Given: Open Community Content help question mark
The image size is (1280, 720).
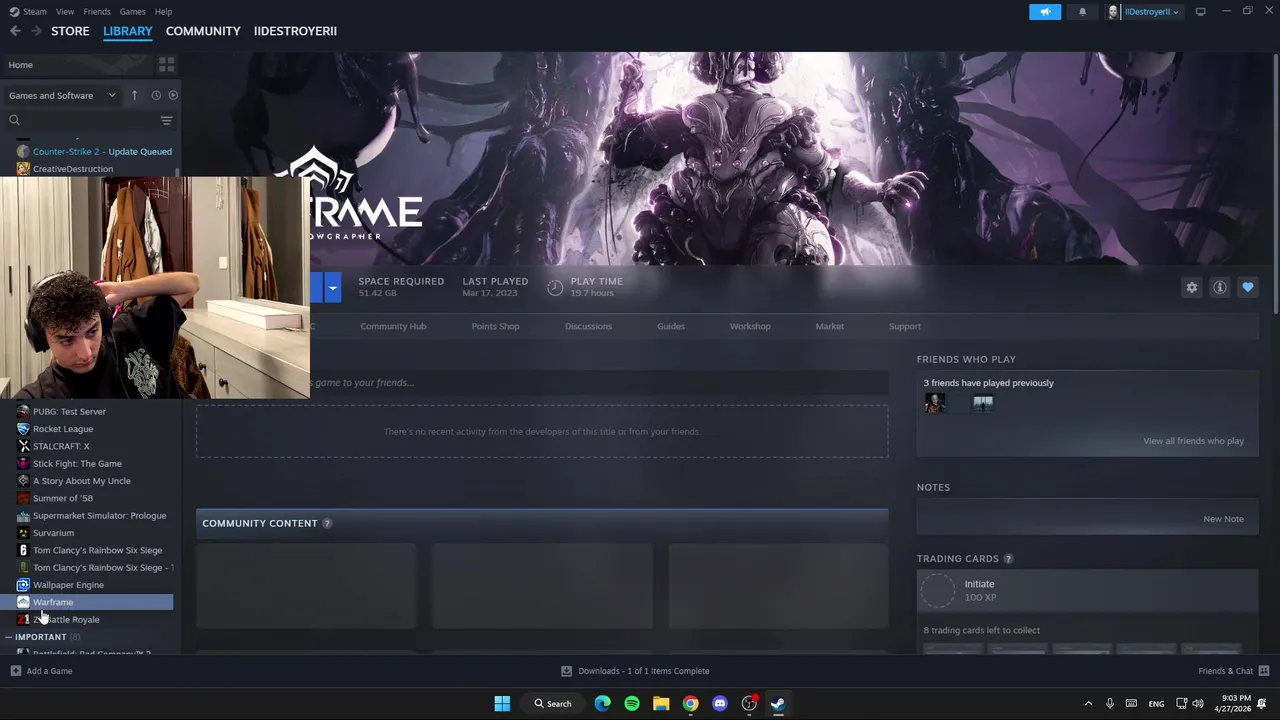Looking at the screenshot, I should click(x=326, y=523).
